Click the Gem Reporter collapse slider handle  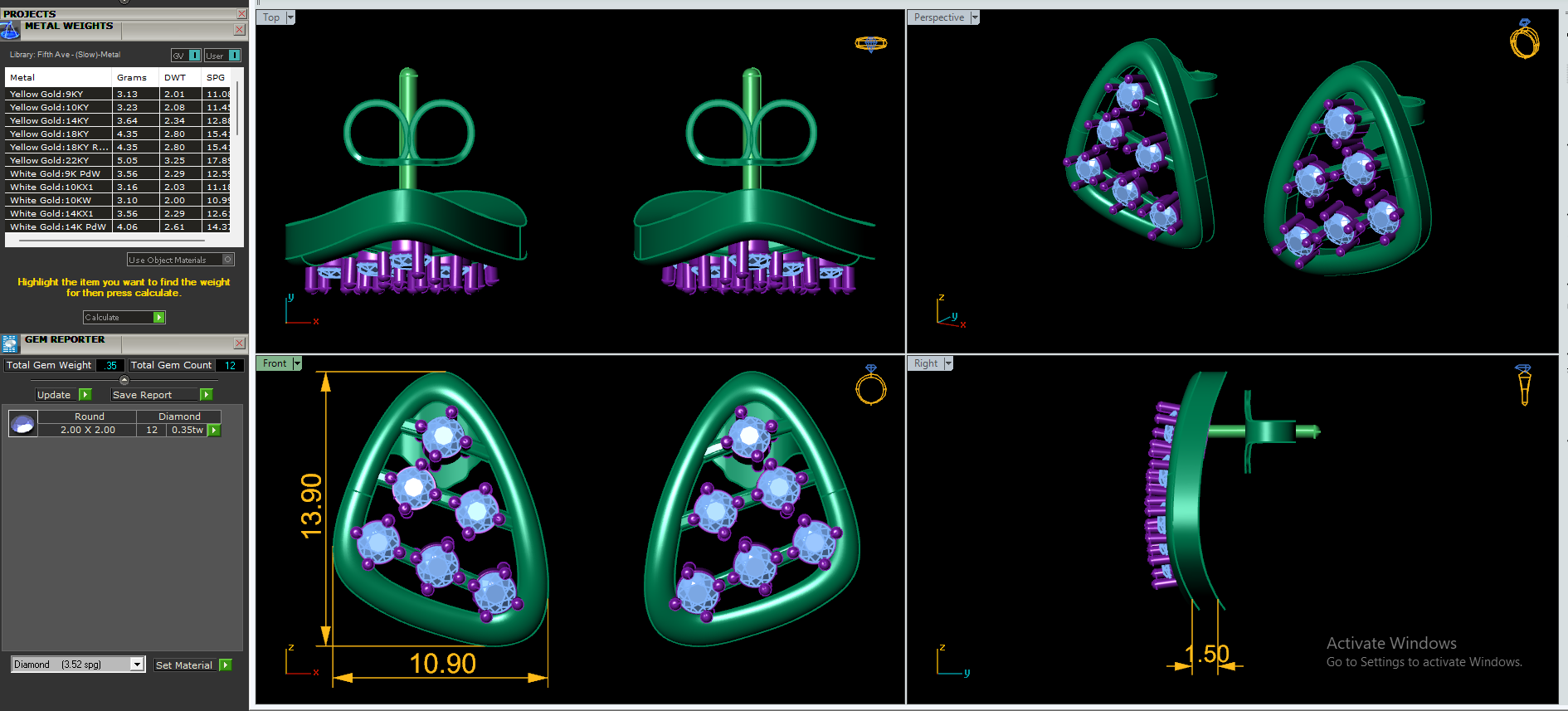pyautogui.click(x=124, y=380)
